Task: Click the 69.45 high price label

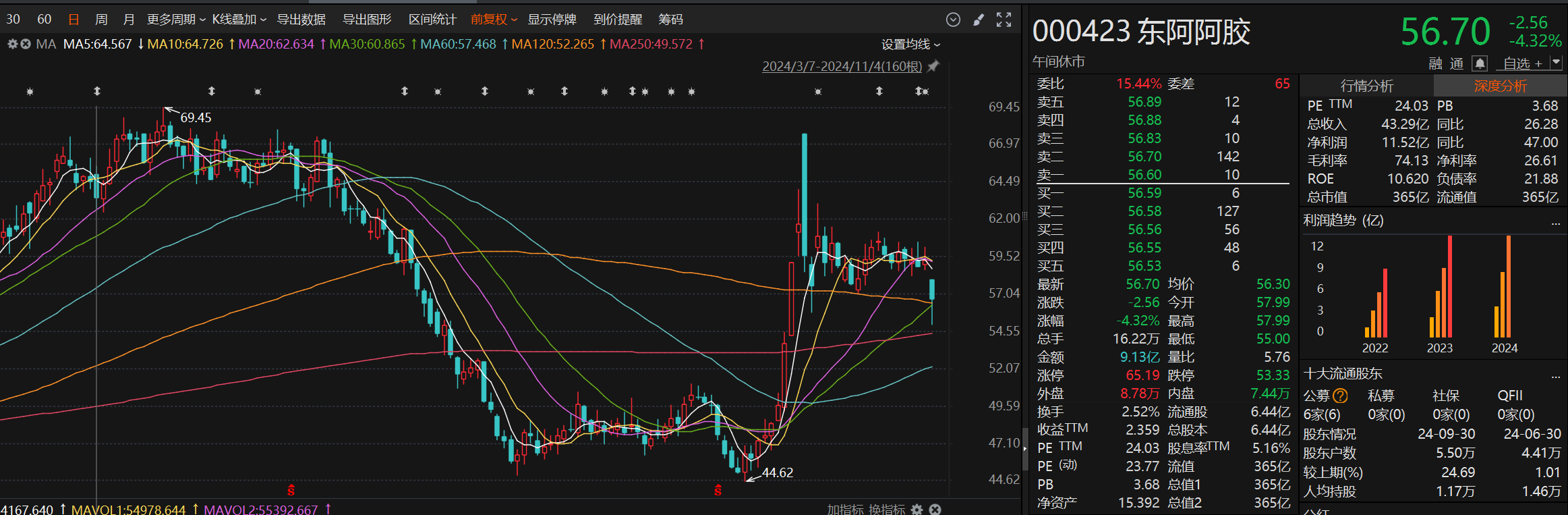Action: tap(196, 117)
